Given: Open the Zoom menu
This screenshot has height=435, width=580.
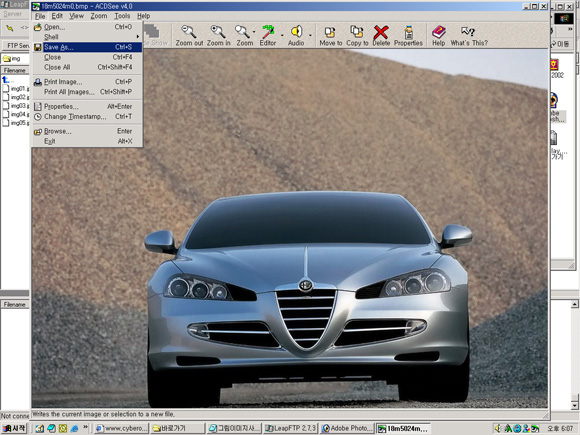Looking at the screenshot, I should (99, 16).
